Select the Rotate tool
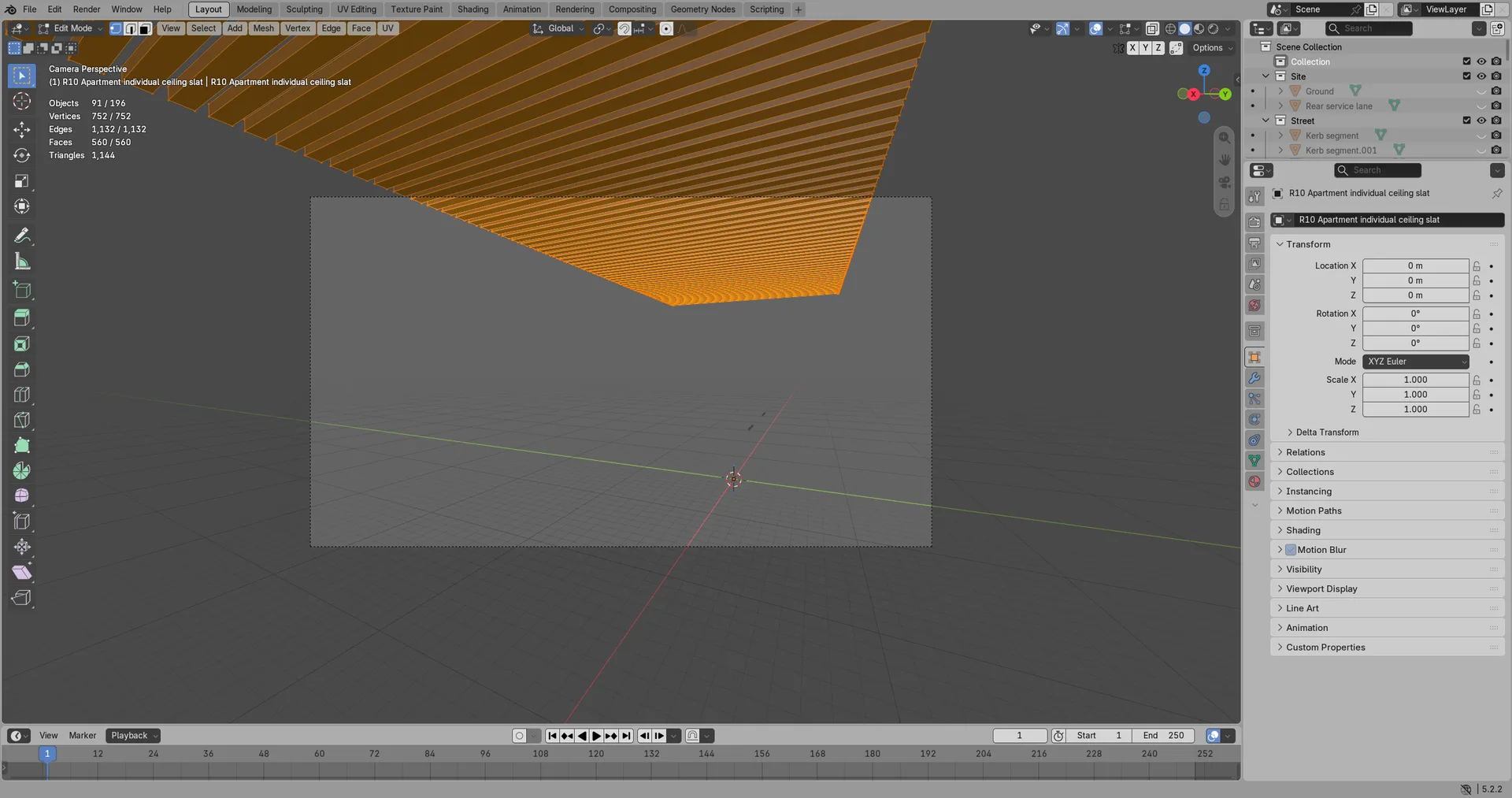This screenshot has width=1512, height=798. pyautogui.click(x=22, y=155)
